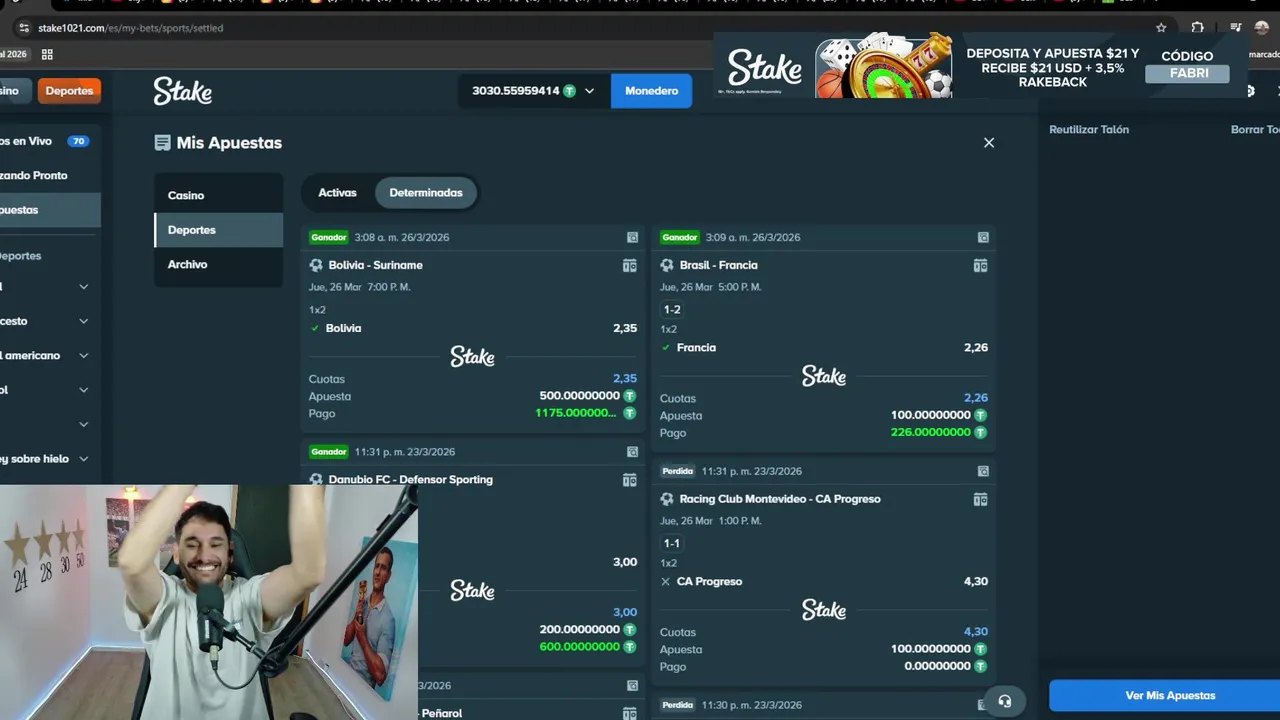Image resolution: width=1280 pixels, height=720 pixels.
Task: Click the 226.00000000 Pago amount
Action: point(930,432)
